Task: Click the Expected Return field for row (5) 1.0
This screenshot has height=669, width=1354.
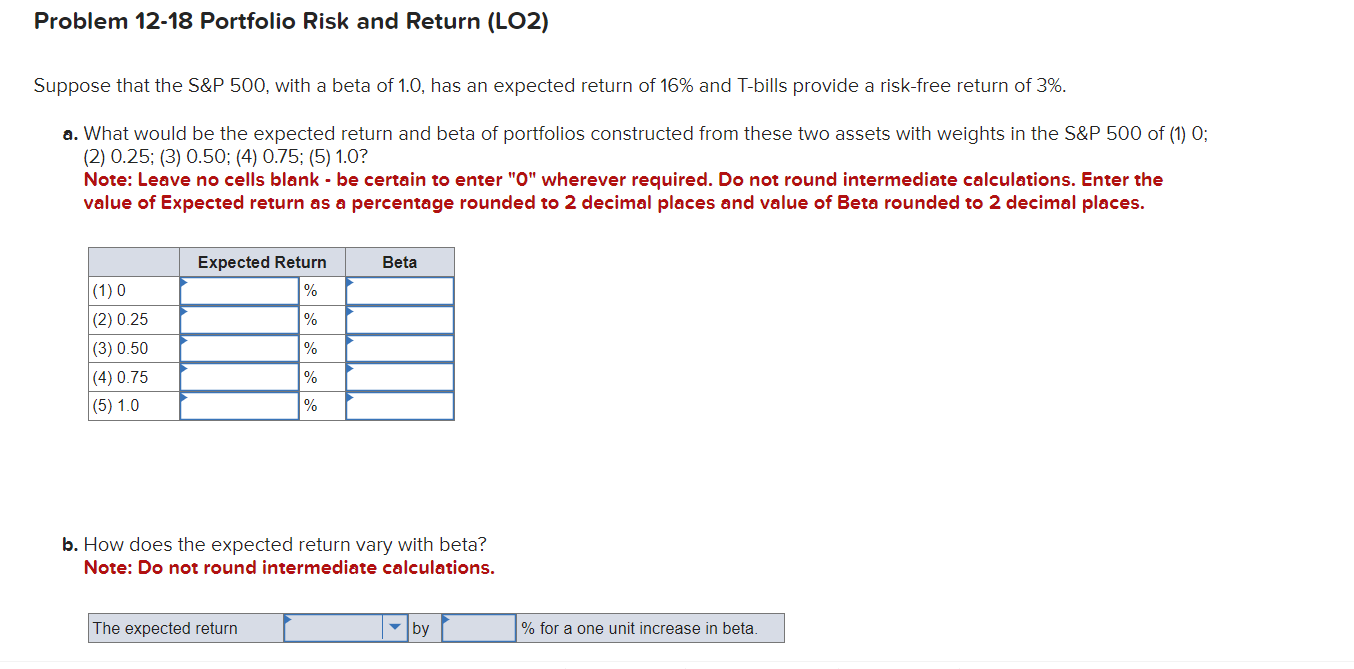Action: (x=238, y=406)
